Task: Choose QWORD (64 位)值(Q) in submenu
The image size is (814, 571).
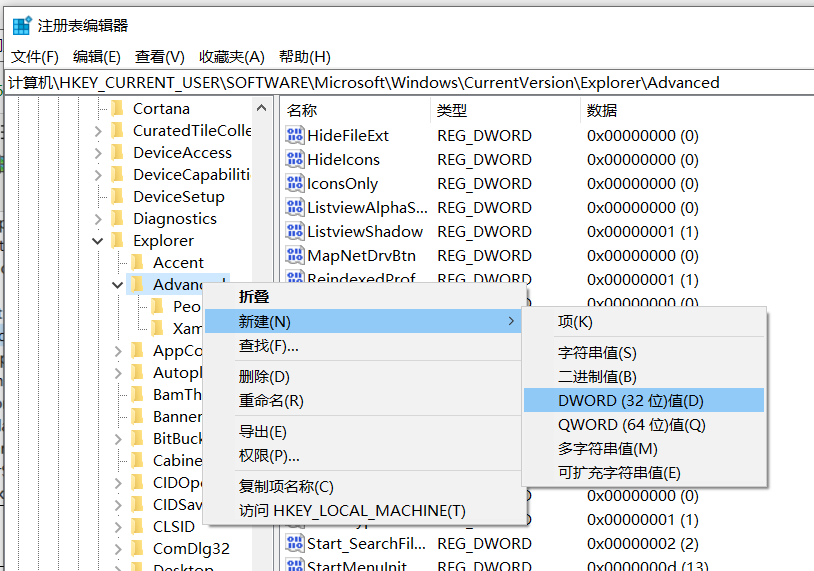Action: 644,425
